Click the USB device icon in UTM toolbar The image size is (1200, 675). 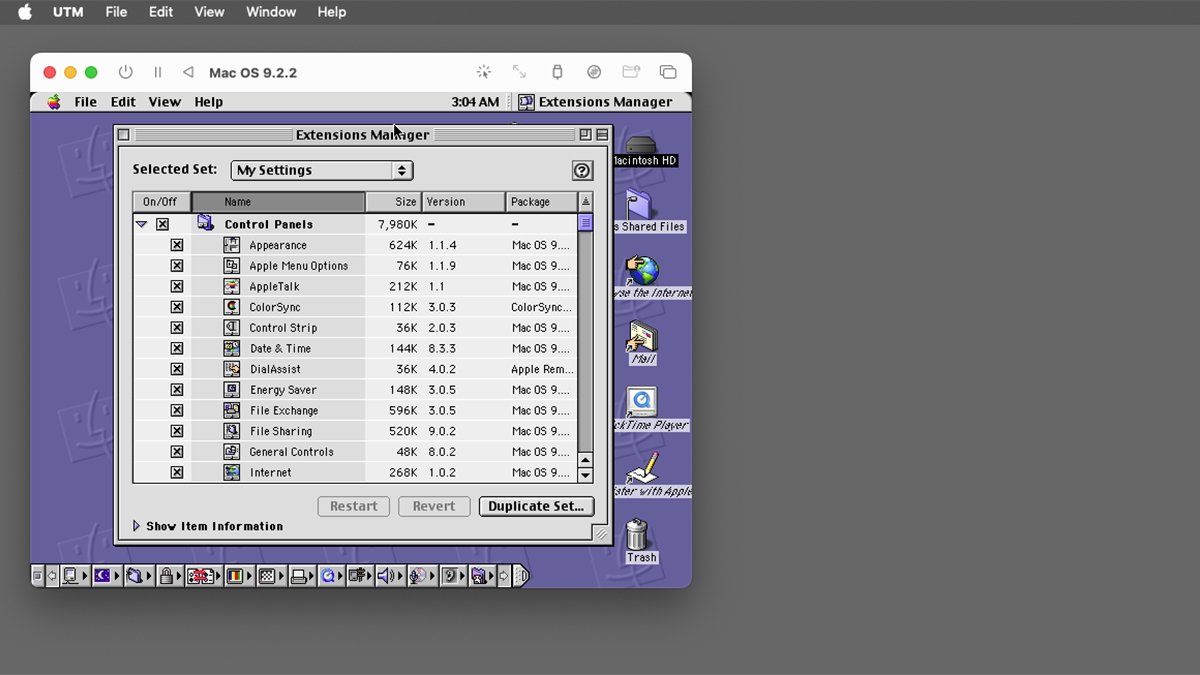click(x=557, y=72)
